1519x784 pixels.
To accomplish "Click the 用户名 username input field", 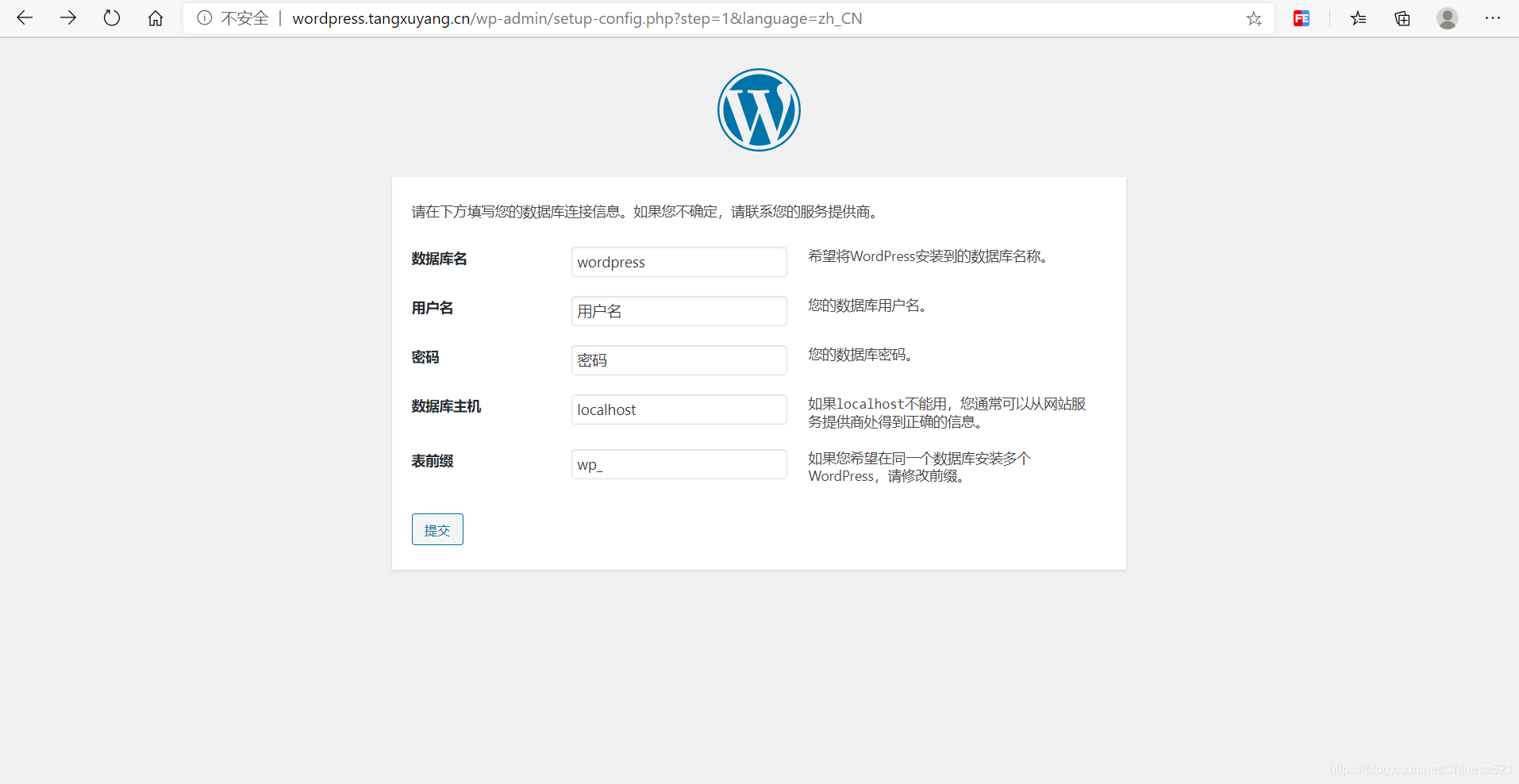I will click(x=679, y=310).
